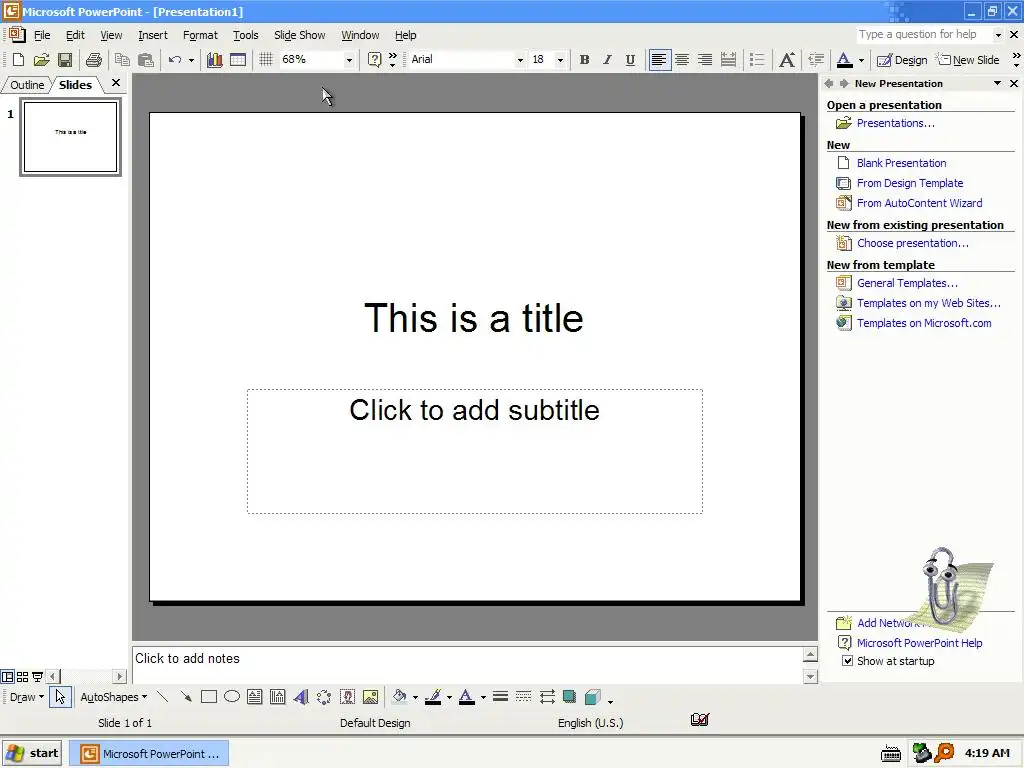
Task: Toggle Align Right text alignment
Action: pos(705,59)
